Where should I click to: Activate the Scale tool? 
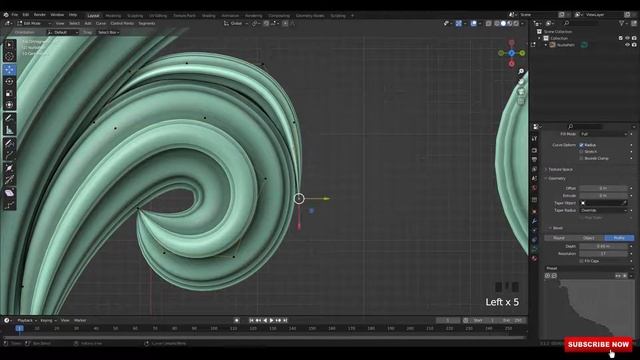coord(9,93)
